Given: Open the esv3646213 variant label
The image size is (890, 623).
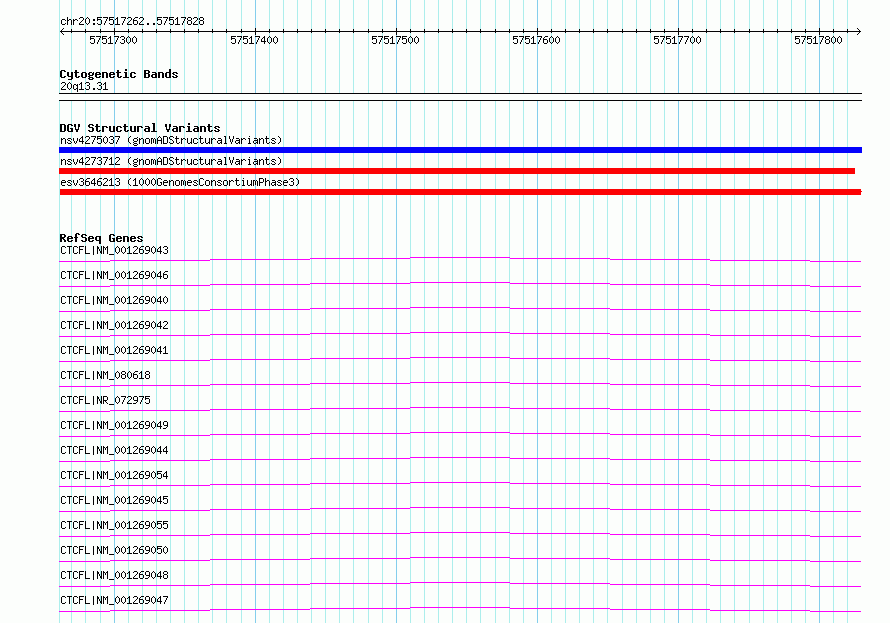Looking at the screenshot, I should click(180, 183).
